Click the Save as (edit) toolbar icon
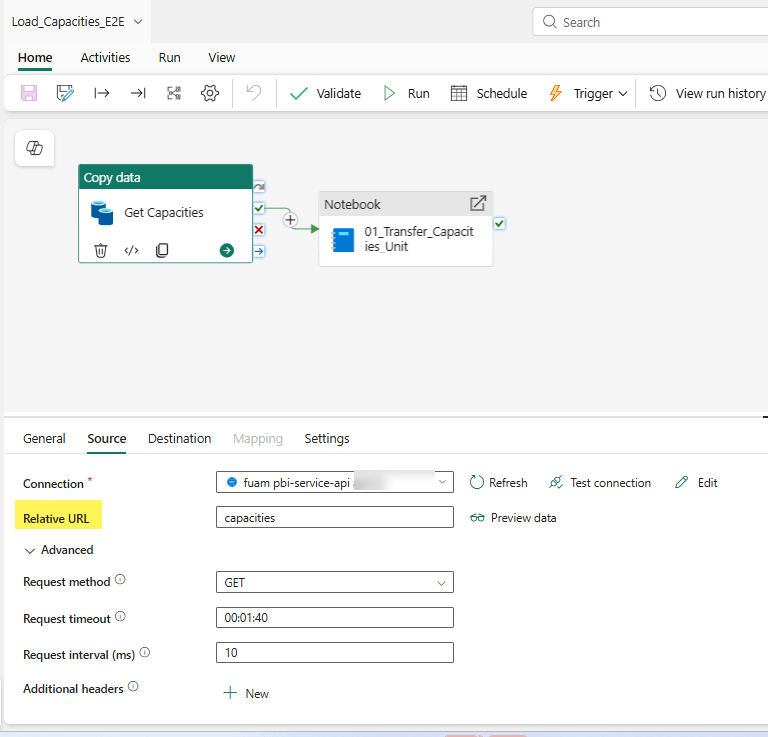Image resolution: width=768 pixels, height=737 pixels. point(65,93)
